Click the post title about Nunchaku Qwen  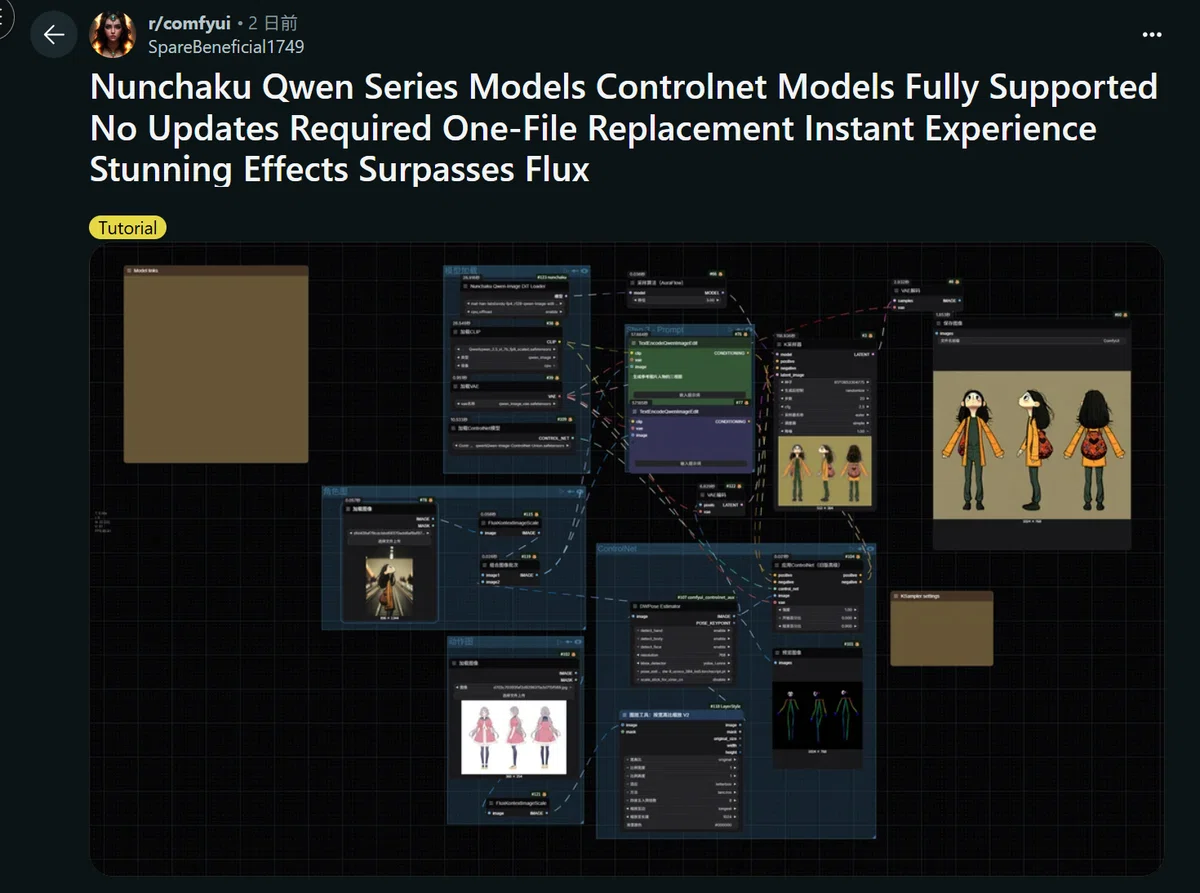tap(624, 128)
